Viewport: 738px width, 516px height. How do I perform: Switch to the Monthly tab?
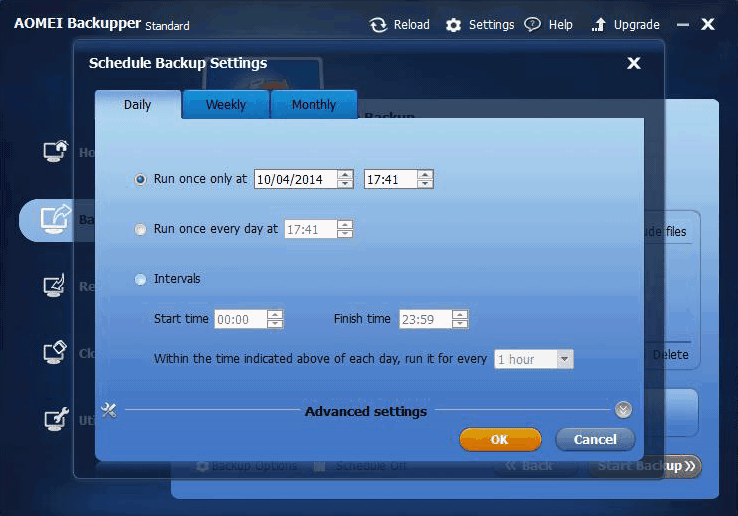point(314,105)
